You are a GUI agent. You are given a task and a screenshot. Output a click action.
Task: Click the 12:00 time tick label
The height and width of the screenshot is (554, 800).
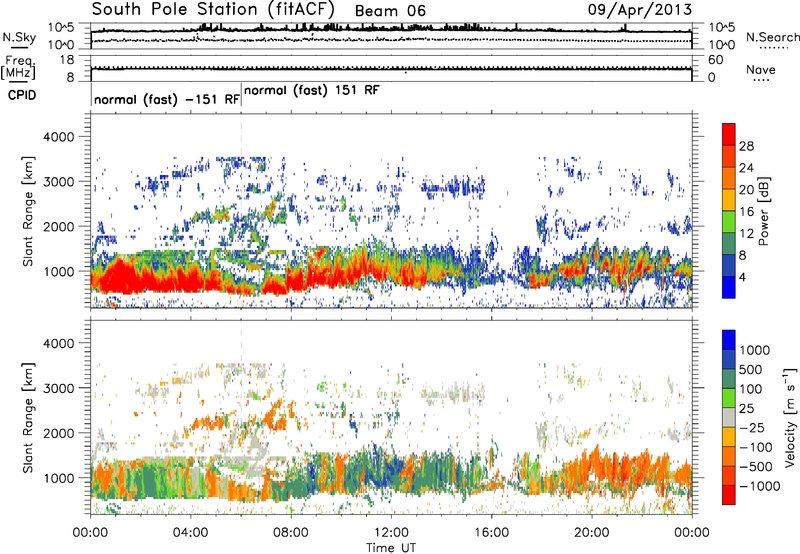391,533
